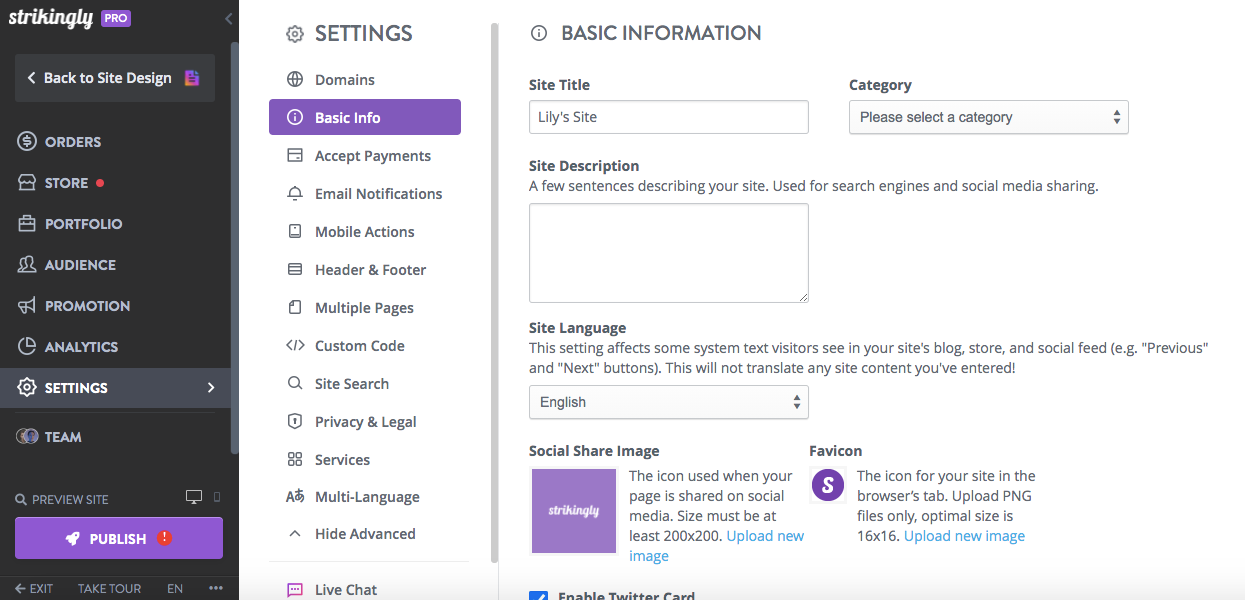Image resolution: width=1245 pixels, height=600 pixels.
Task: Click the Publish button
Action: (118, 538)
